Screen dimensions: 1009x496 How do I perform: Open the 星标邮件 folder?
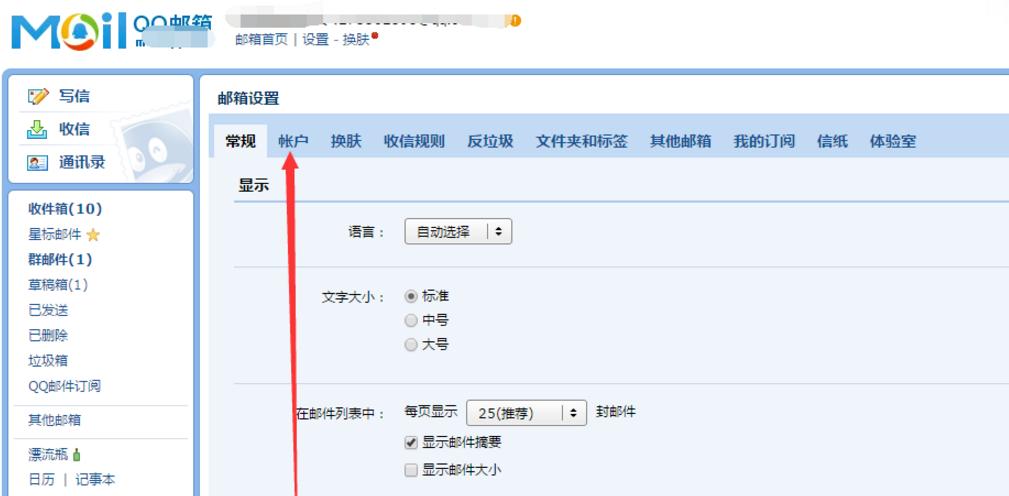click(55, 235)
